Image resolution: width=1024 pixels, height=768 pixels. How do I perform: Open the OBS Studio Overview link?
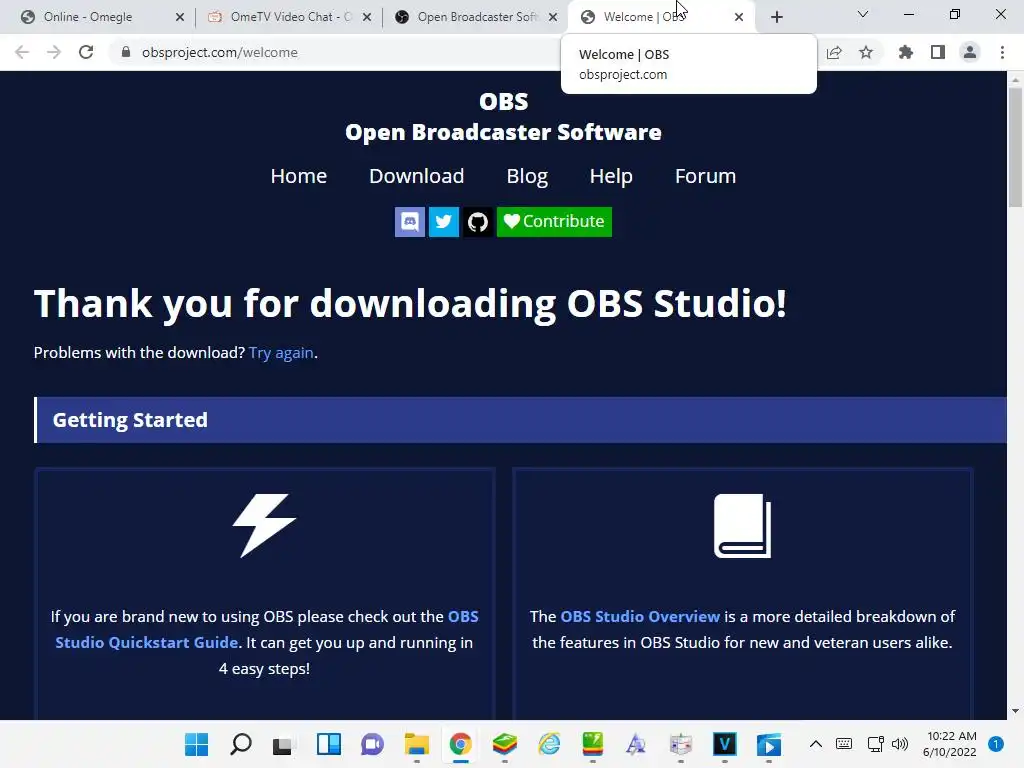coord(640,616)
